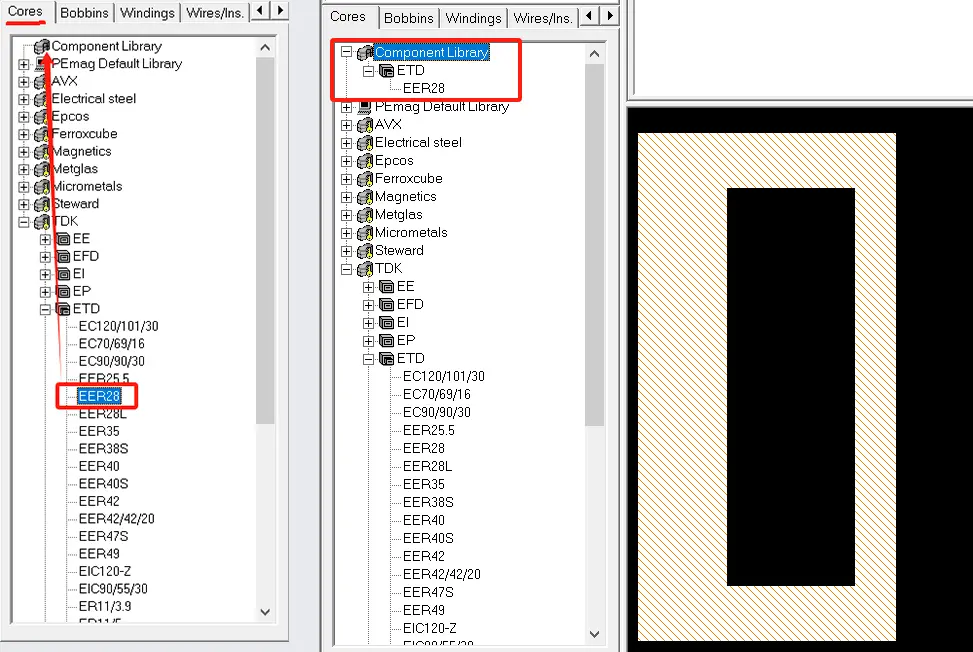
Task: Select EER47S in the right panel
Action: [x=428, y=592]
